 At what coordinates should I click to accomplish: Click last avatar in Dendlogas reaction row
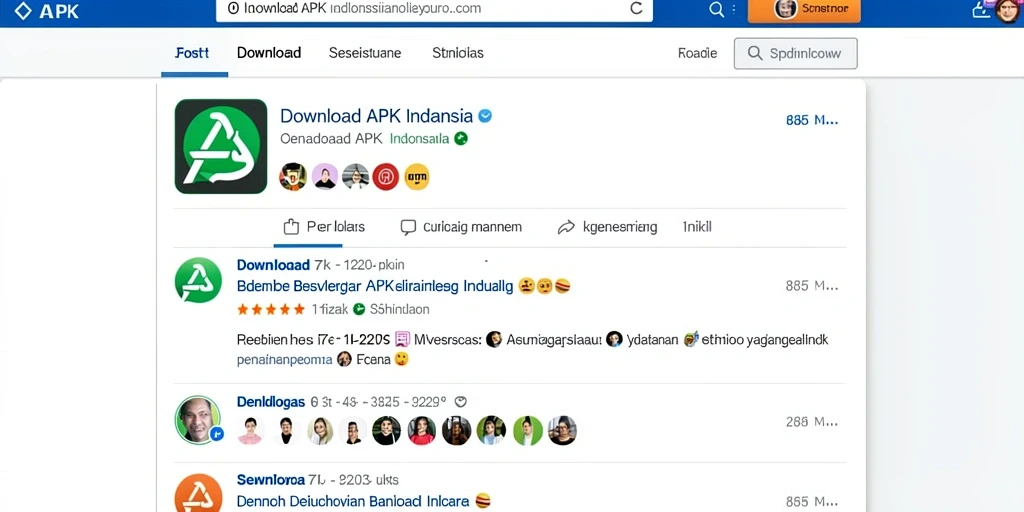tap(562, 431)
